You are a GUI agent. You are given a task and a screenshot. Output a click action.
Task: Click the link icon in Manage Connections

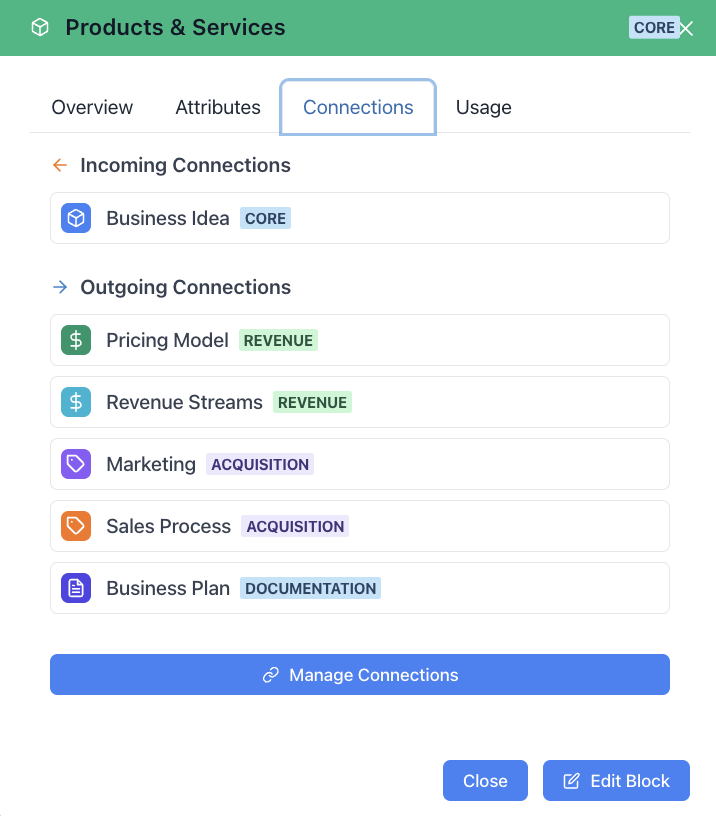[x=271, y=675]
